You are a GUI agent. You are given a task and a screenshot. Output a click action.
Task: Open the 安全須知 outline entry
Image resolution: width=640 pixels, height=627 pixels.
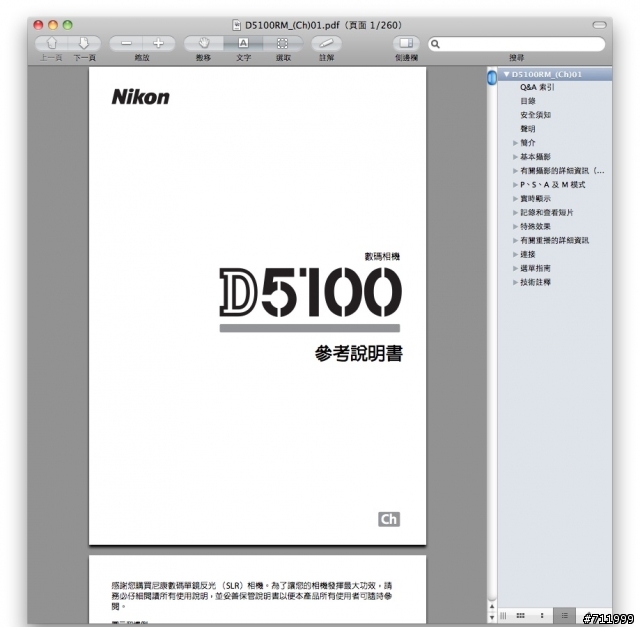click(x=536, y=115)
